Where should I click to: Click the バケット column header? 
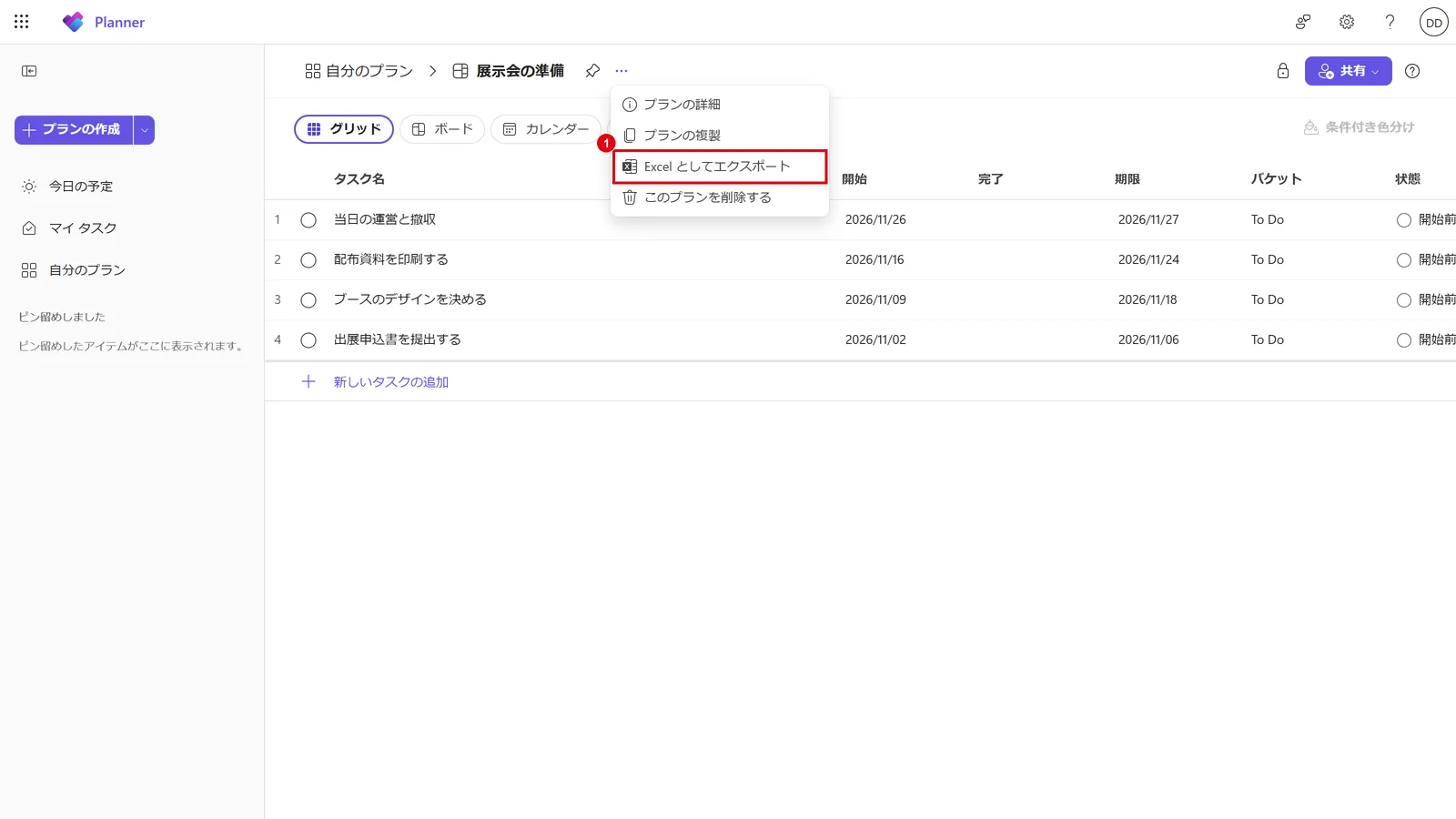(x=1276, y=179)
